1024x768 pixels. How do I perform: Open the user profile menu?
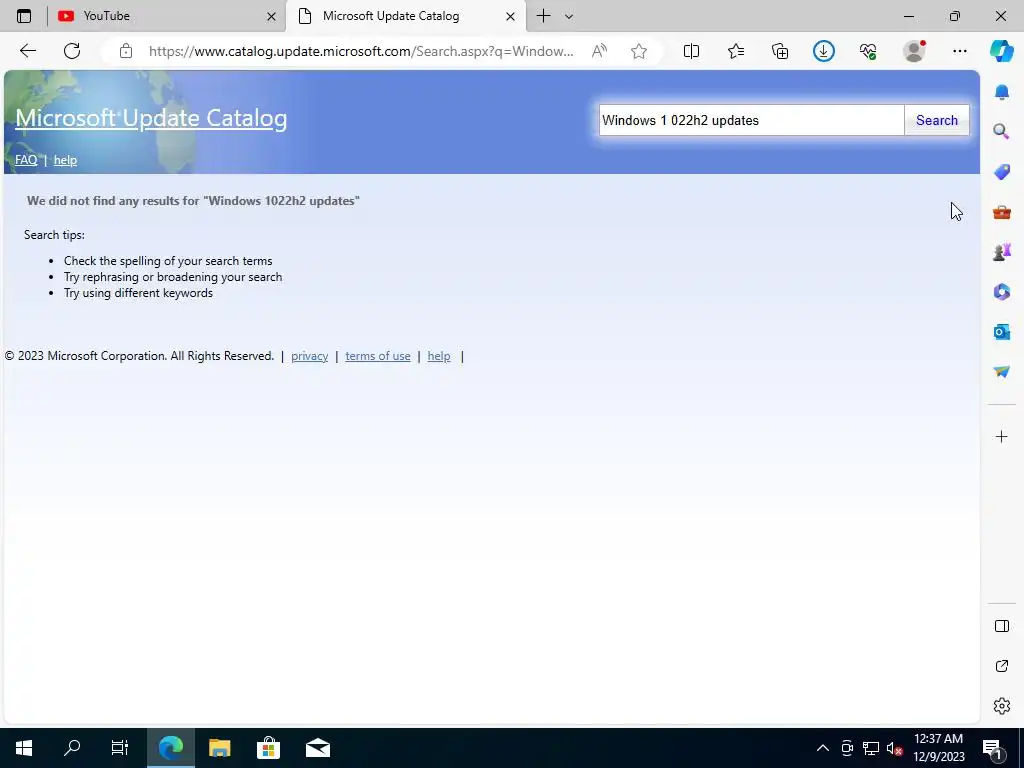tap(914, 51)
